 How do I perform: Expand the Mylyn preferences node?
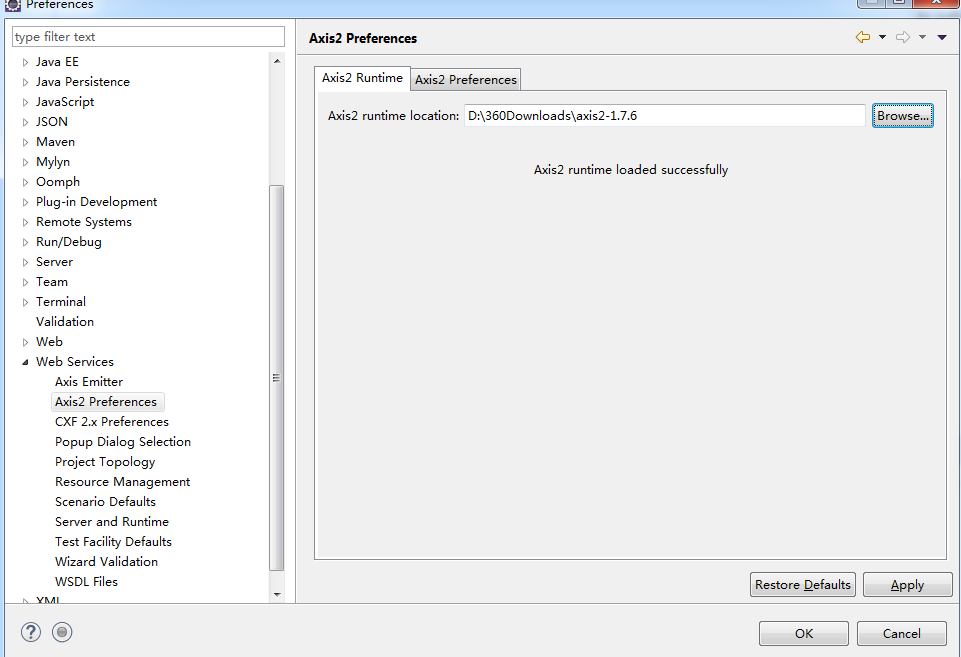25,162
